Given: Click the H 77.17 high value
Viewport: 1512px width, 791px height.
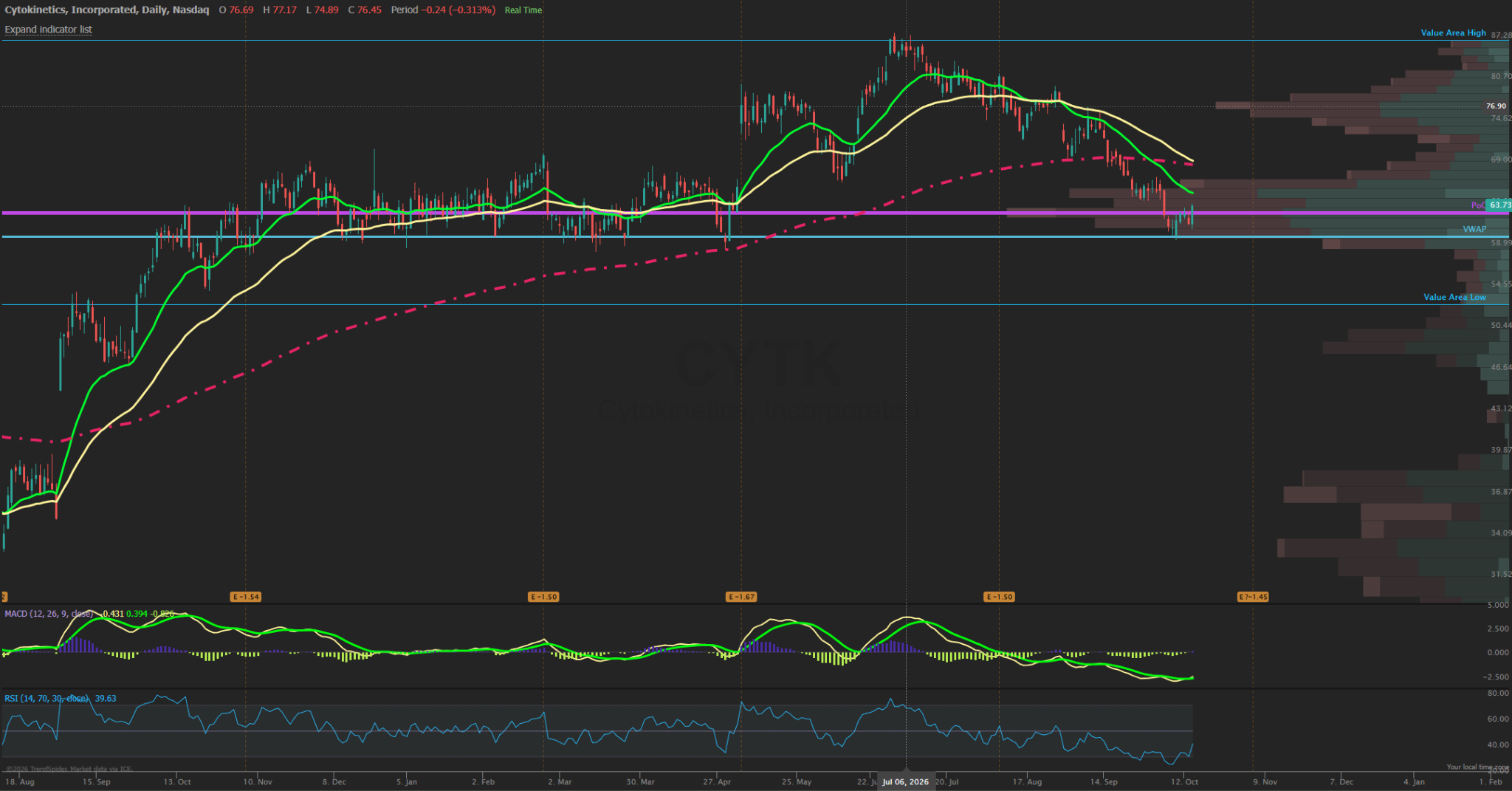Looking at the screenshot, I should click(x=280, y=10).
